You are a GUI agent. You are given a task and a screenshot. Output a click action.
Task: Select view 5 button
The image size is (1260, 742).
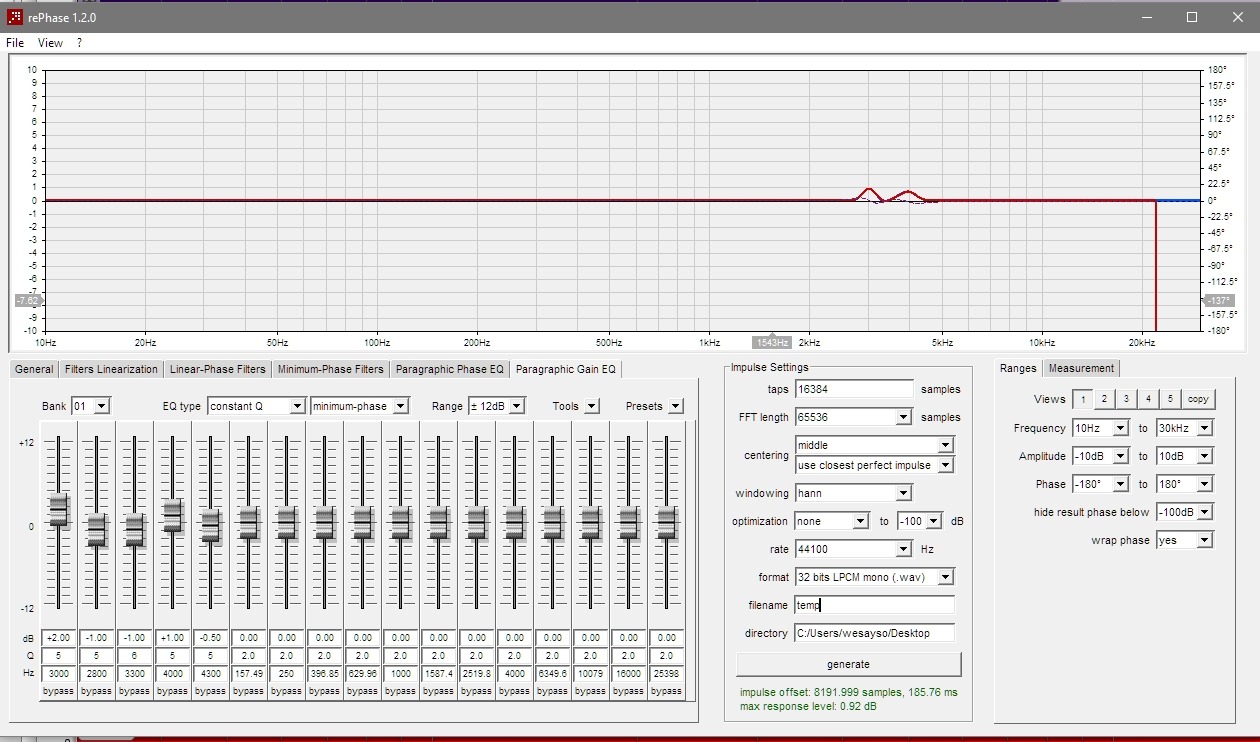click(1170, 399)
